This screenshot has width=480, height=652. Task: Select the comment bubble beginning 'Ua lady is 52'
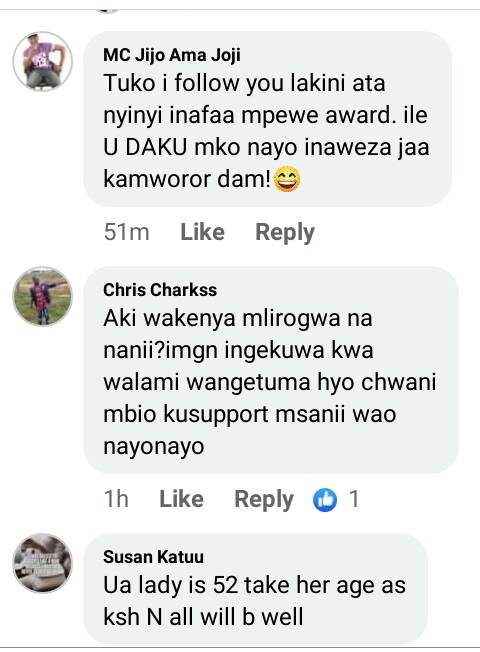click(255, 589)
